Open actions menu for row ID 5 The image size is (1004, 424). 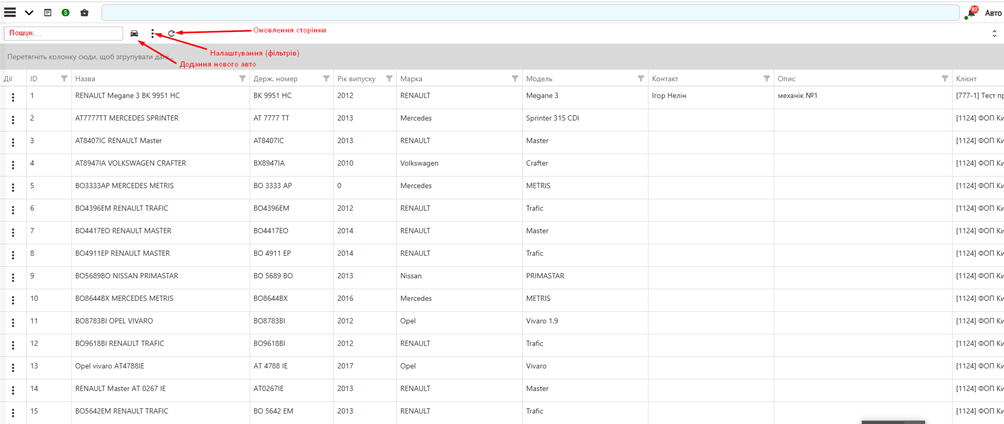[x=13, y=187]
